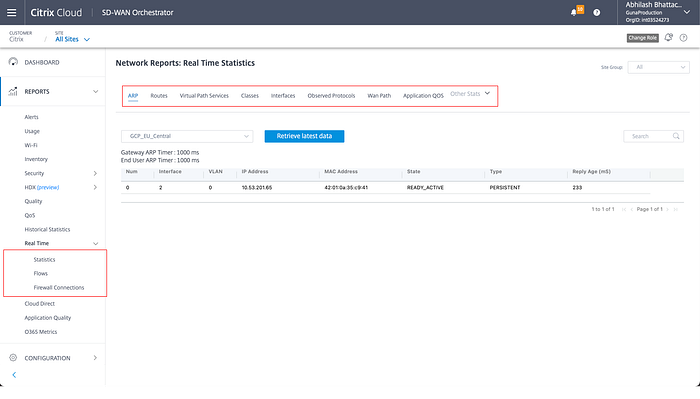Viewport: 700px width, 399px height.
Task: Go to last page pagination icon
Action: coord(675,209)
